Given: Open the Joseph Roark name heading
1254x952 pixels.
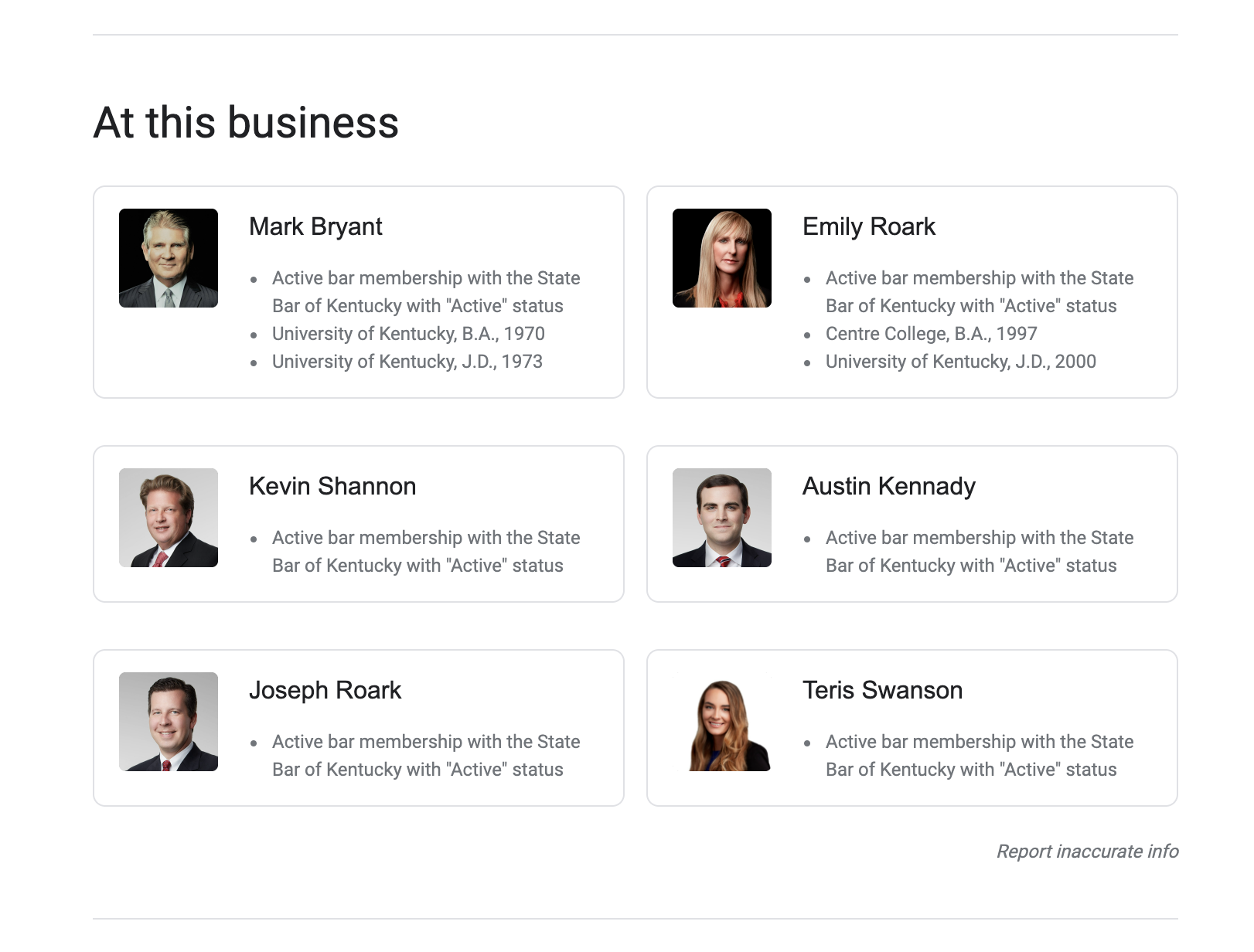Looking at the screenshot, I should pos(325,690).
